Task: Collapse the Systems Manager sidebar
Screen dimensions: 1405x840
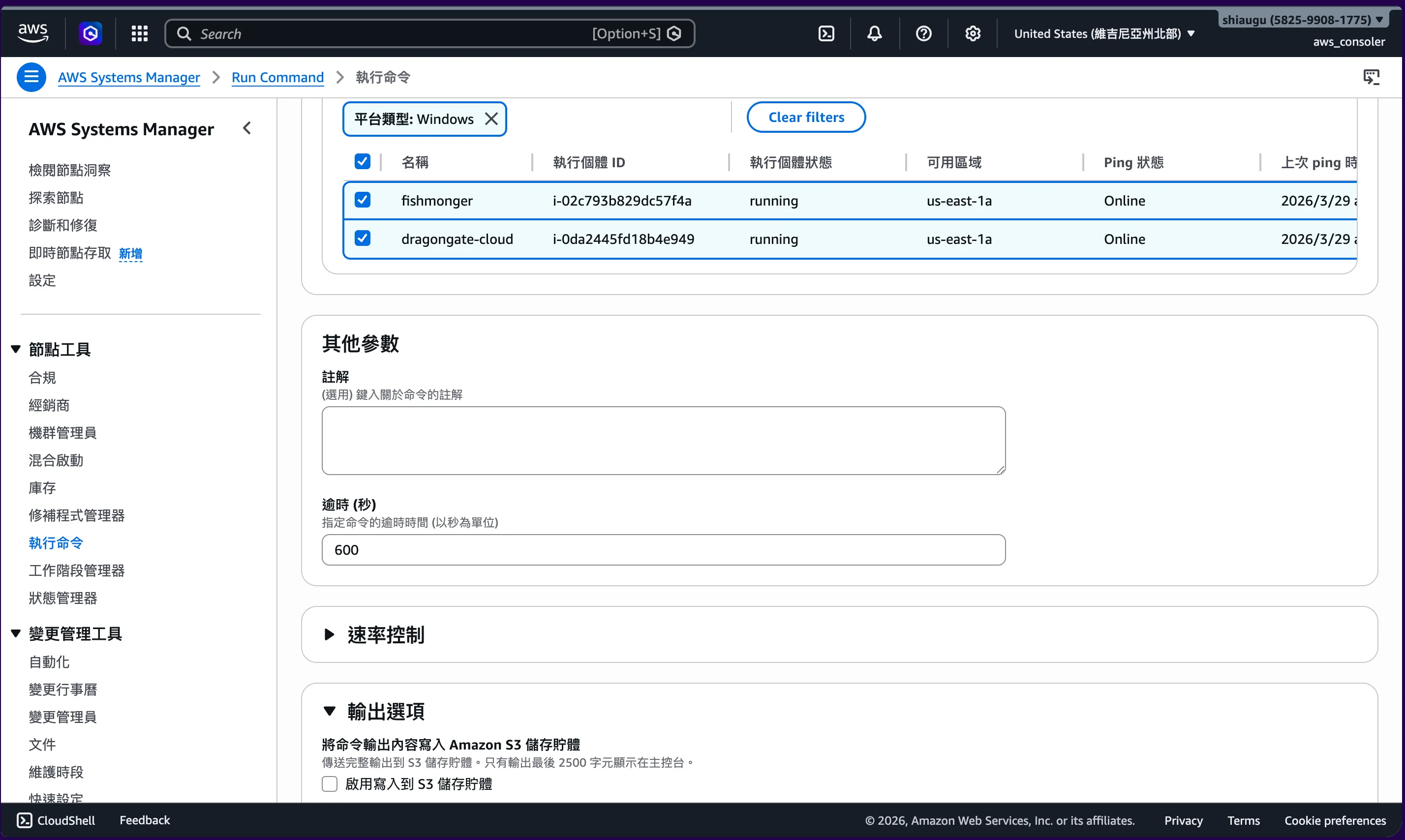Action: click(247, 128)
